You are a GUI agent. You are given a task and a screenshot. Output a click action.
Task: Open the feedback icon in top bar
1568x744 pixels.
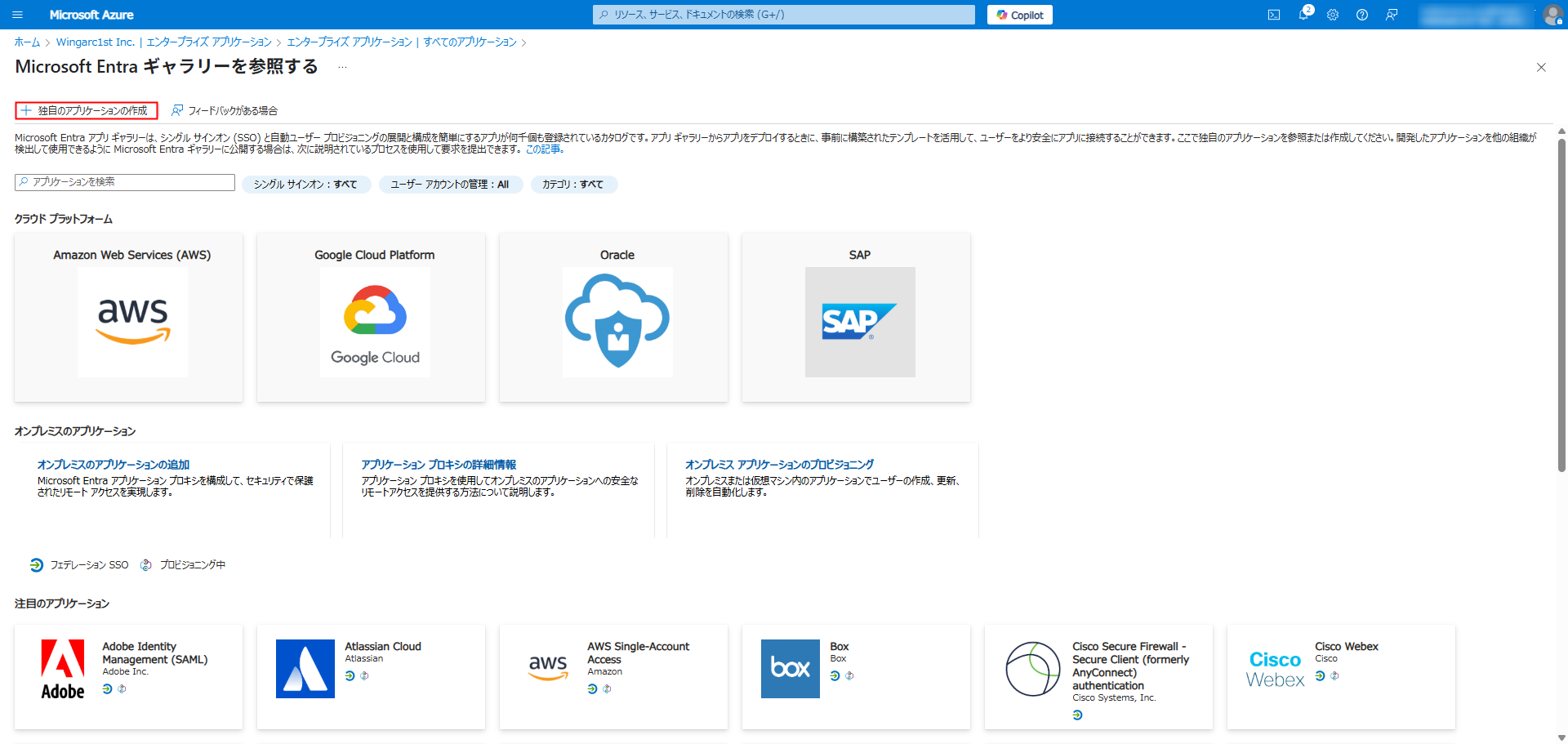1392,15
